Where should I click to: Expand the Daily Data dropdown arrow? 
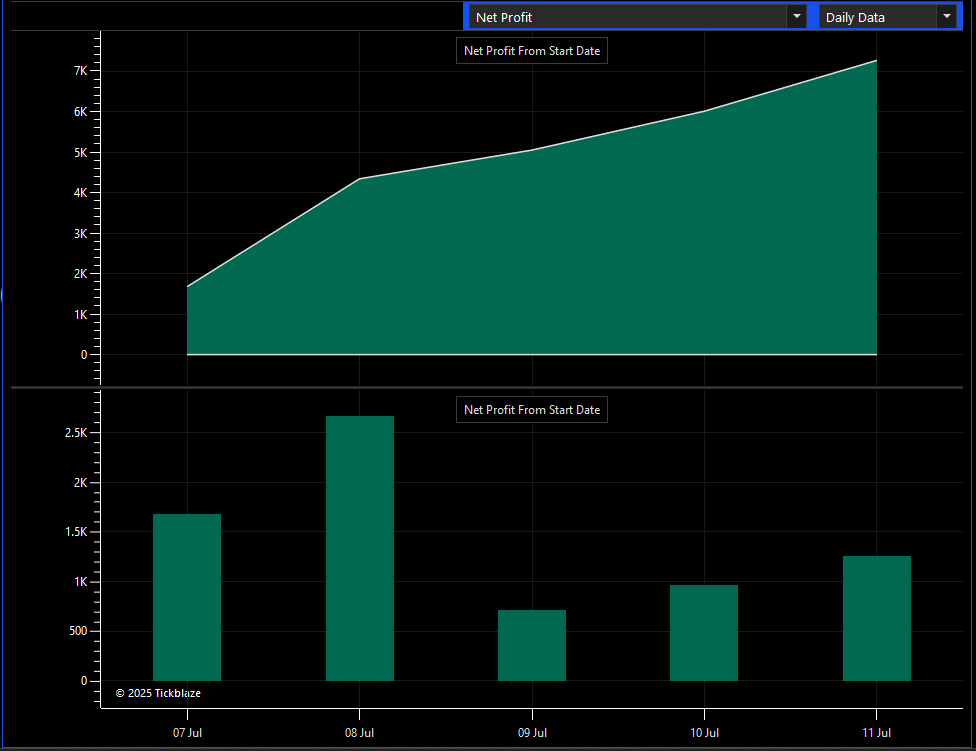pos(946,17)
